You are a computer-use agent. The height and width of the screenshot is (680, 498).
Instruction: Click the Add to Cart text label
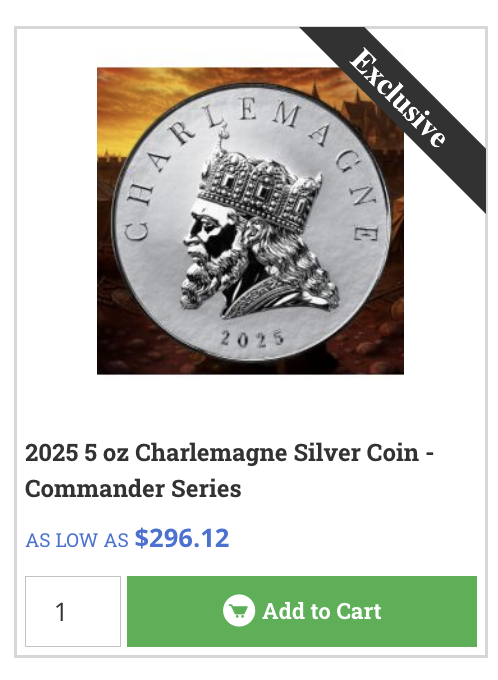click(x=321, y=611)
